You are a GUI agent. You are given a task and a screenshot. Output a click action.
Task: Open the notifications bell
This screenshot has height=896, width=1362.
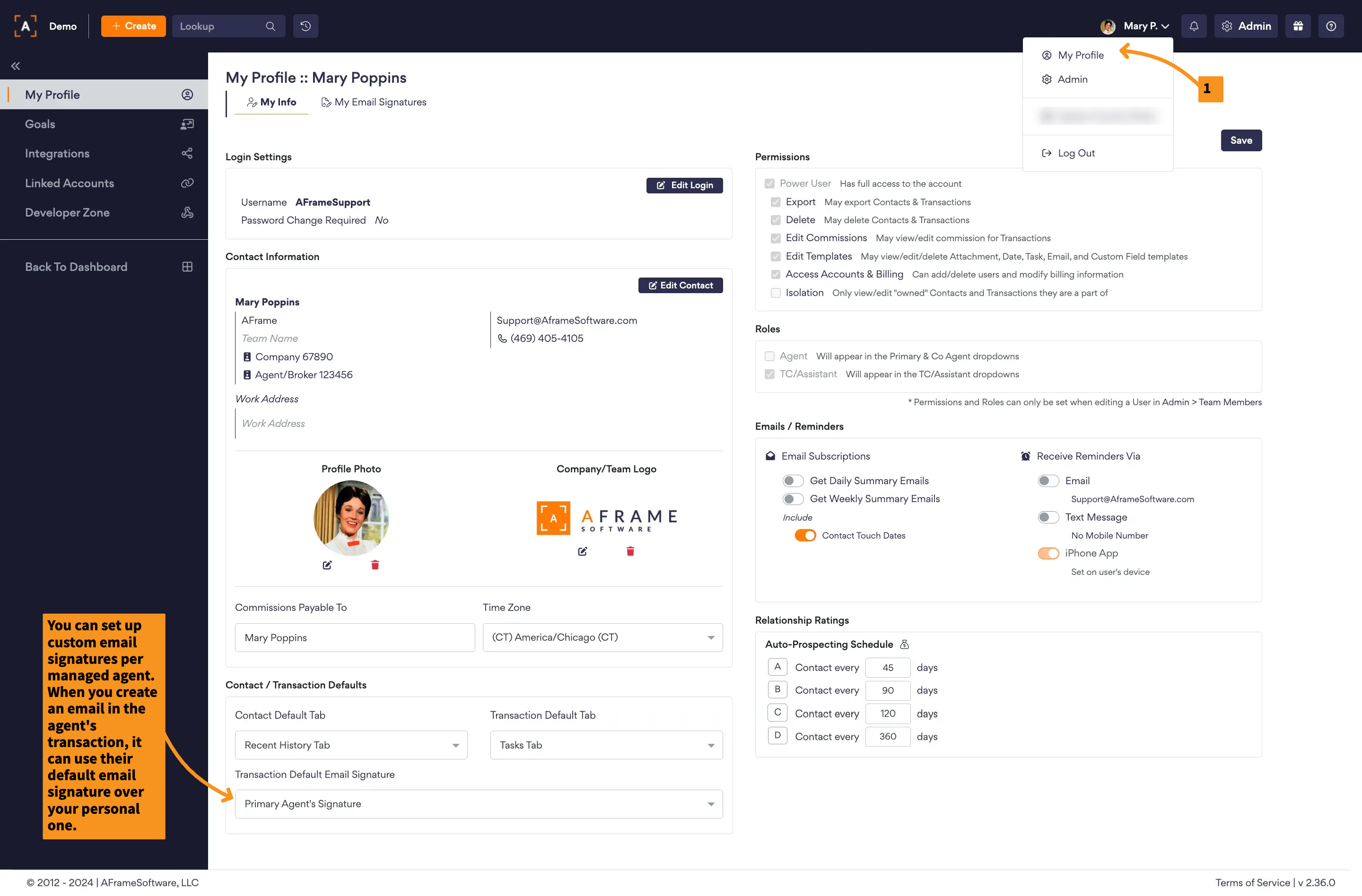pos(1194,26)
